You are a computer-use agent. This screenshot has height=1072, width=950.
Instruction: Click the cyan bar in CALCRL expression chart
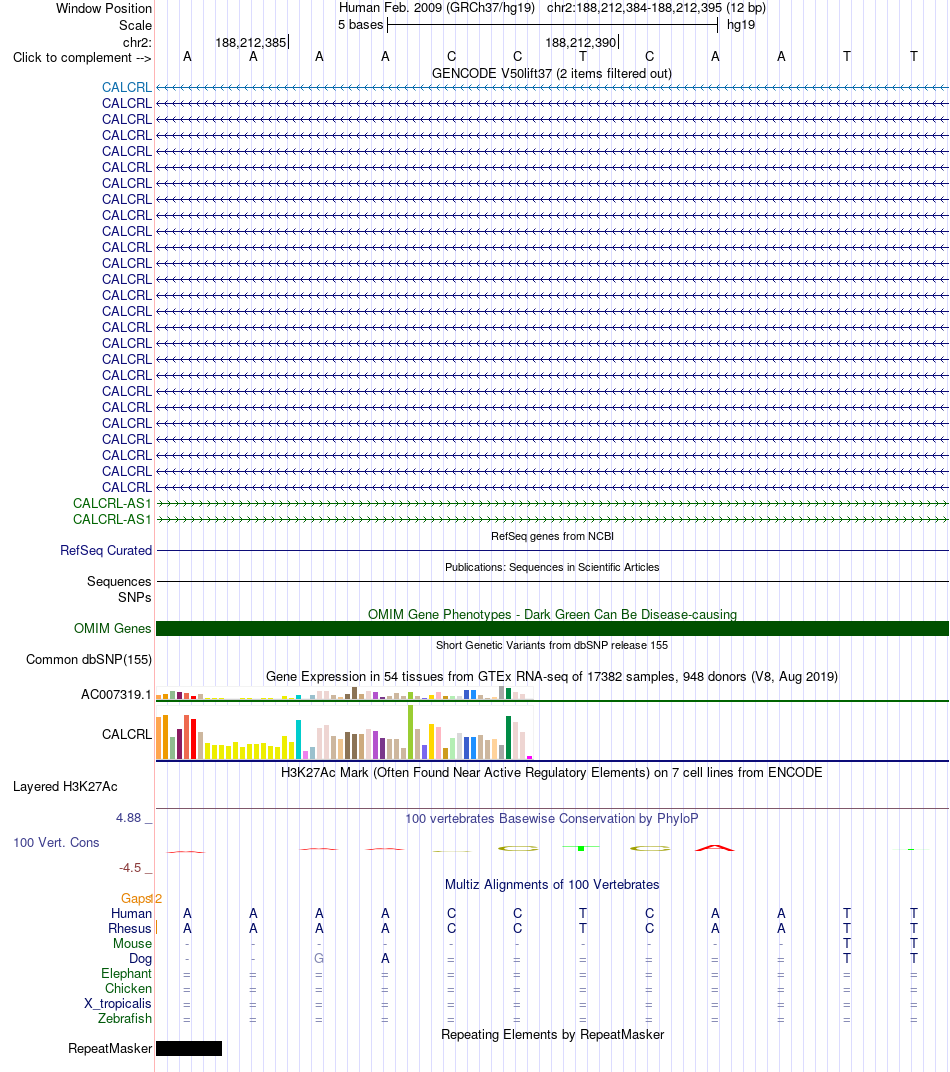tap(299, 740)
